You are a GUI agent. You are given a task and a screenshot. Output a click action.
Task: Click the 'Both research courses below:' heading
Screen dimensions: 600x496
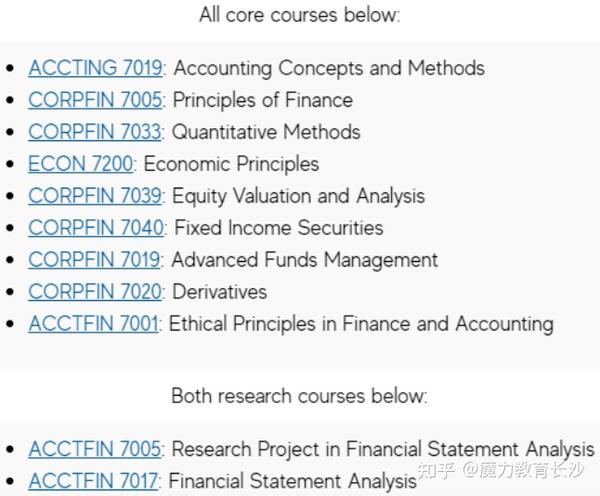[299, 396]
